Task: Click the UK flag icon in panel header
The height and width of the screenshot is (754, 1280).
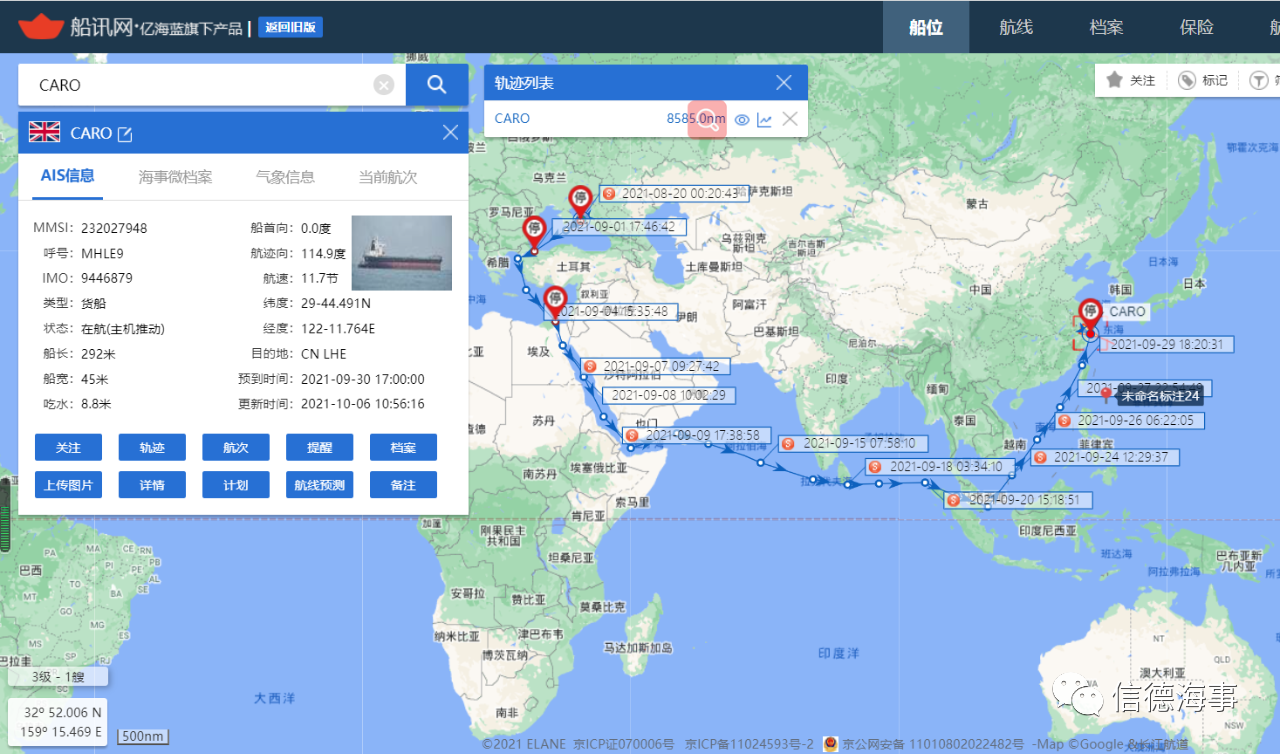Action: [44, 132]
